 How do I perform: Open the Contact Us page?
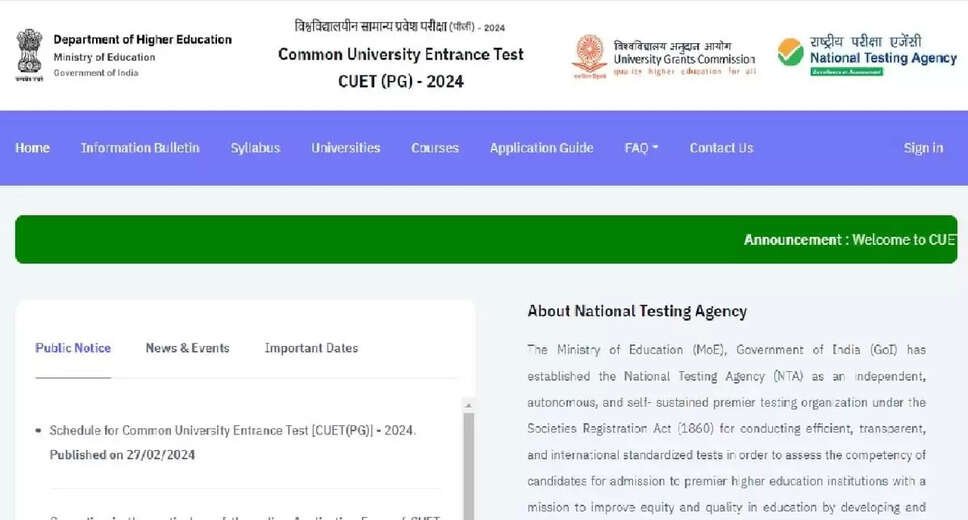click(722, 148)
